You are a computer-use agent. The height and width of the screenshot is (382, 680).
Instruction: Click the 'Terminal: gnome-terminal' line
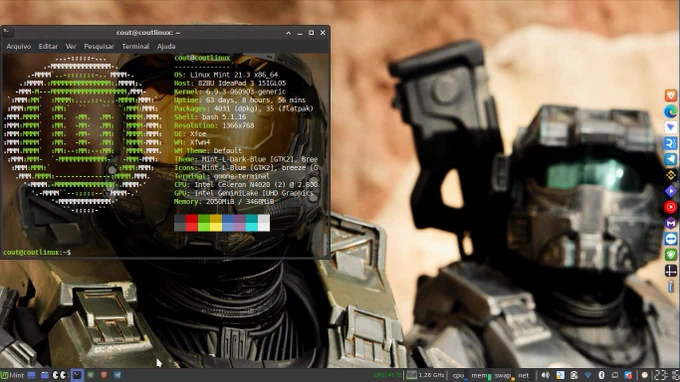coord(222,176)
